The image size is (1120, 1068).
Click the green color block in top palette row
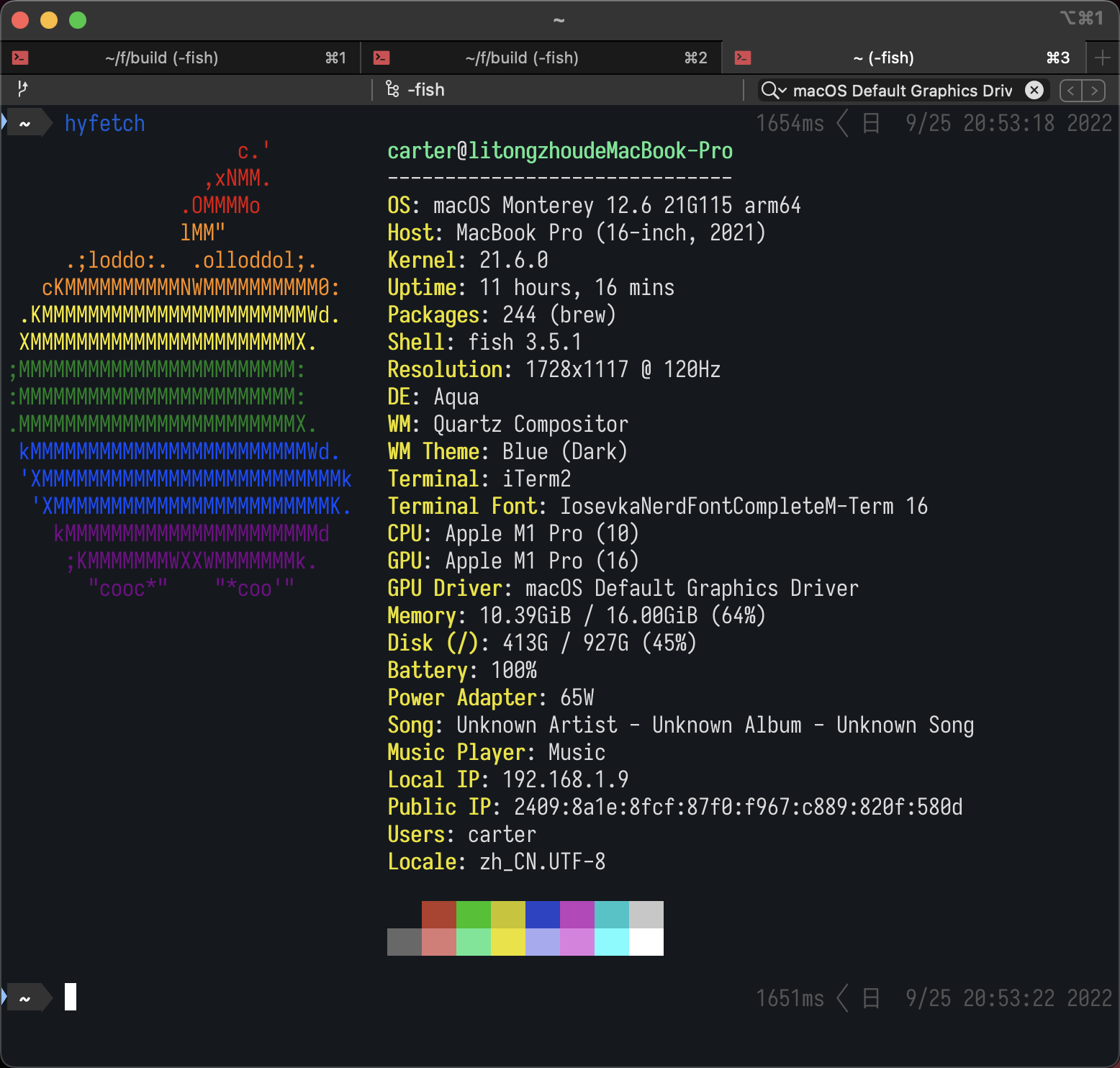474,915
